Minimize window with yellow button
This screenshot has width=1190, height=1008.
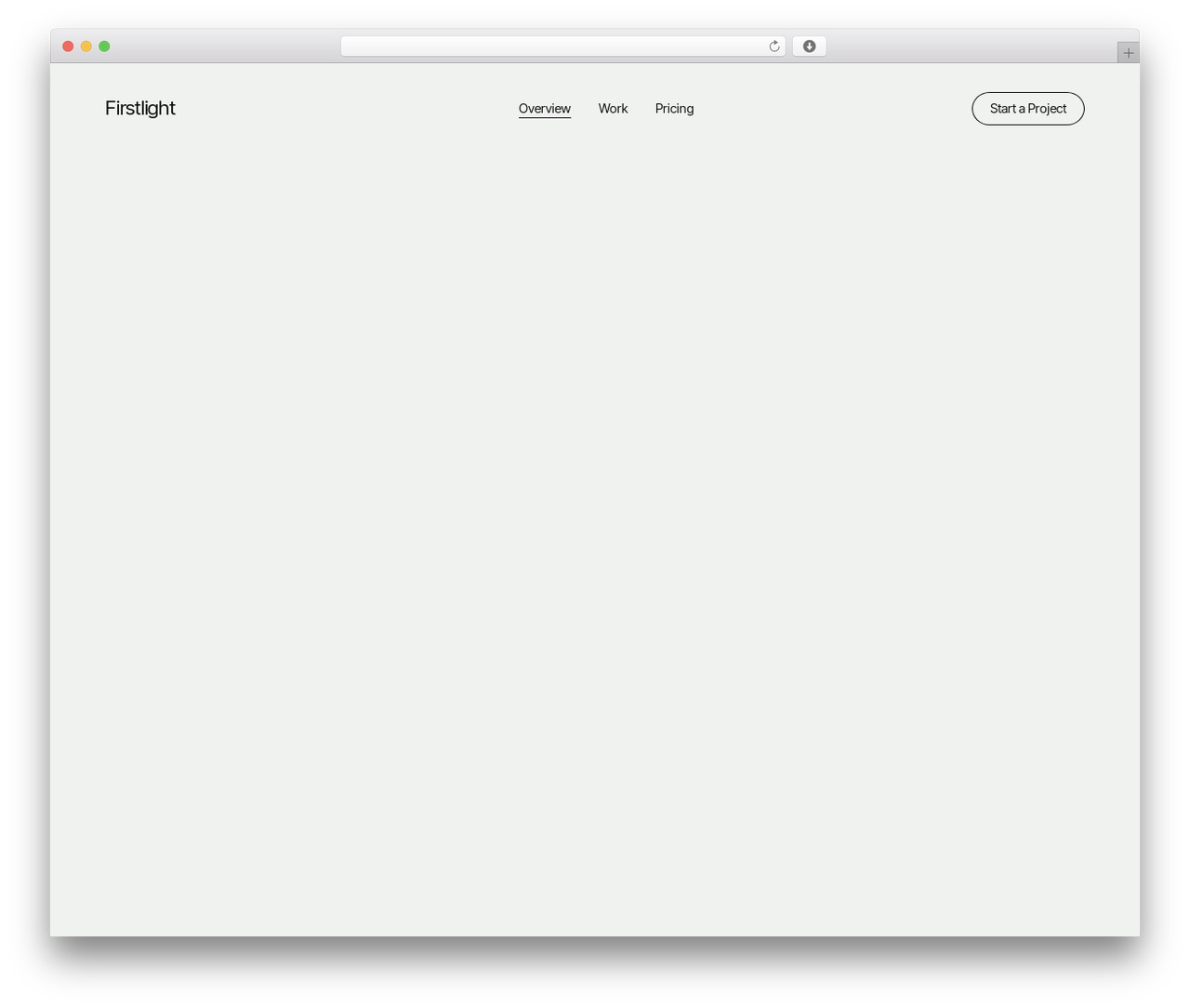(86, 46)
